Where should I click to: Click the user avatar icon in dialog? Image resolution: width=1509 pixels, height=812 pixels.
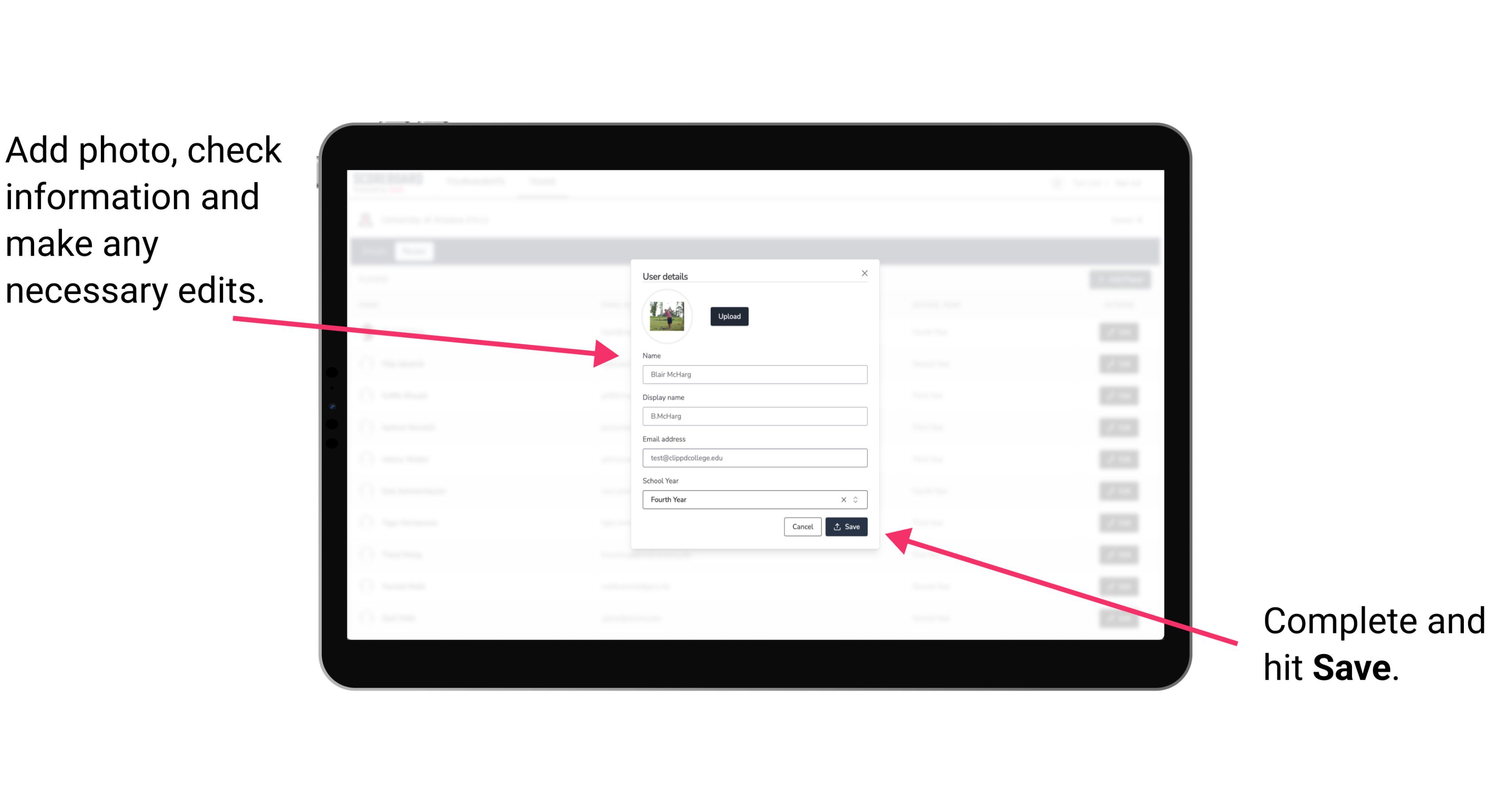click(x=667, y=315)
